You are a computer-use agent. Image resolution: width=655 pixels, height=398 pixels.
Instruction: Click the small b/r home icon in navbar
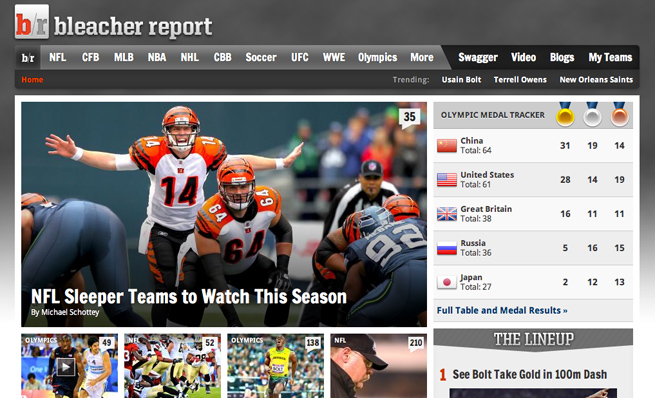point(28,58)
